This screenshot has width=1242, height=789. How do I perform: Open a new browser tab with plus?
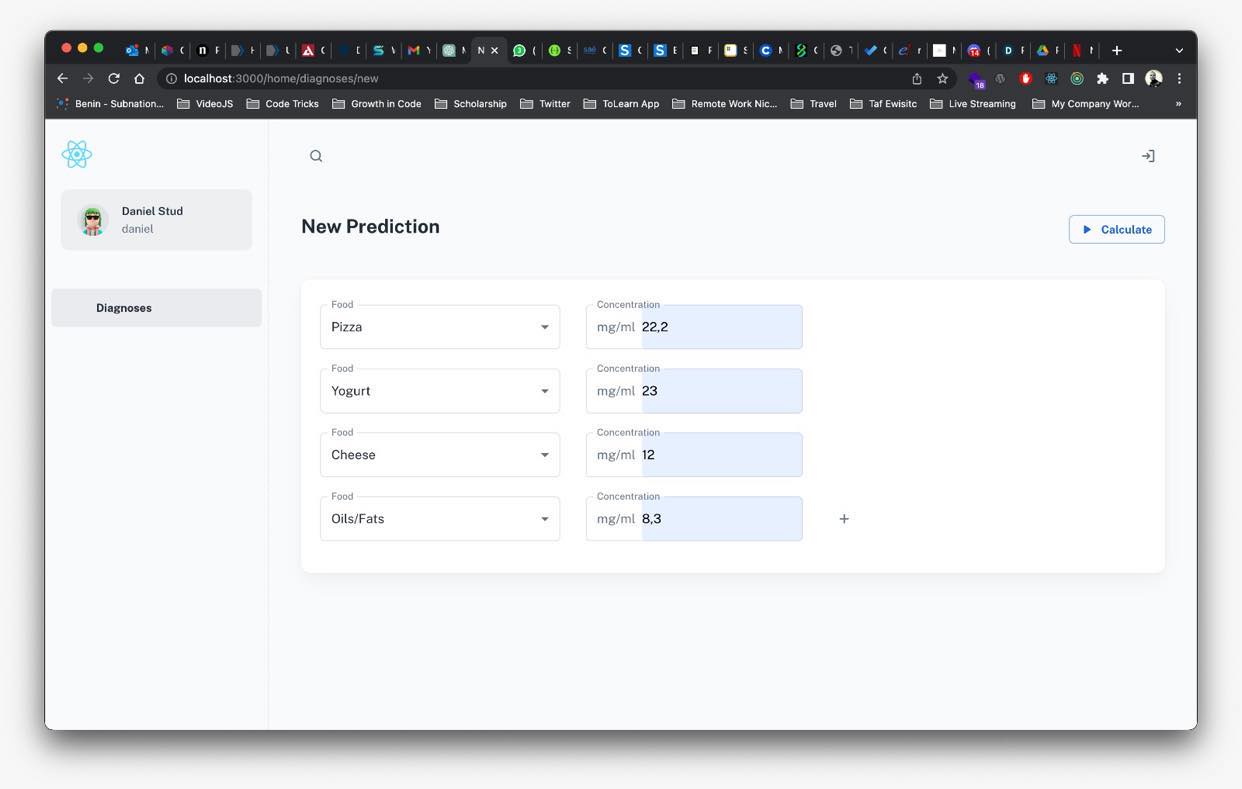click(1117, 50)
